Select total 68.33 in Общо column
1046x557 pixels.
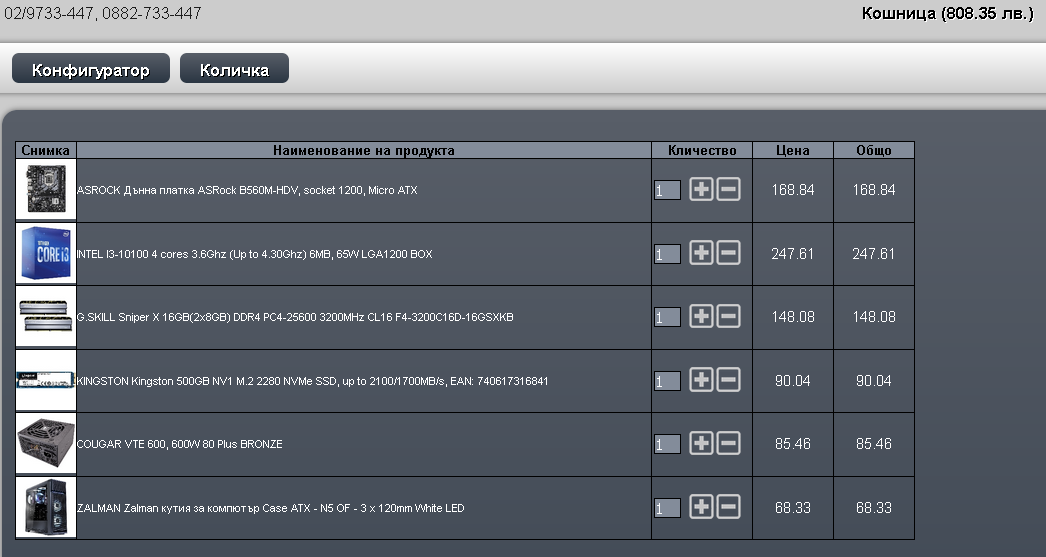tap(874, 508)
